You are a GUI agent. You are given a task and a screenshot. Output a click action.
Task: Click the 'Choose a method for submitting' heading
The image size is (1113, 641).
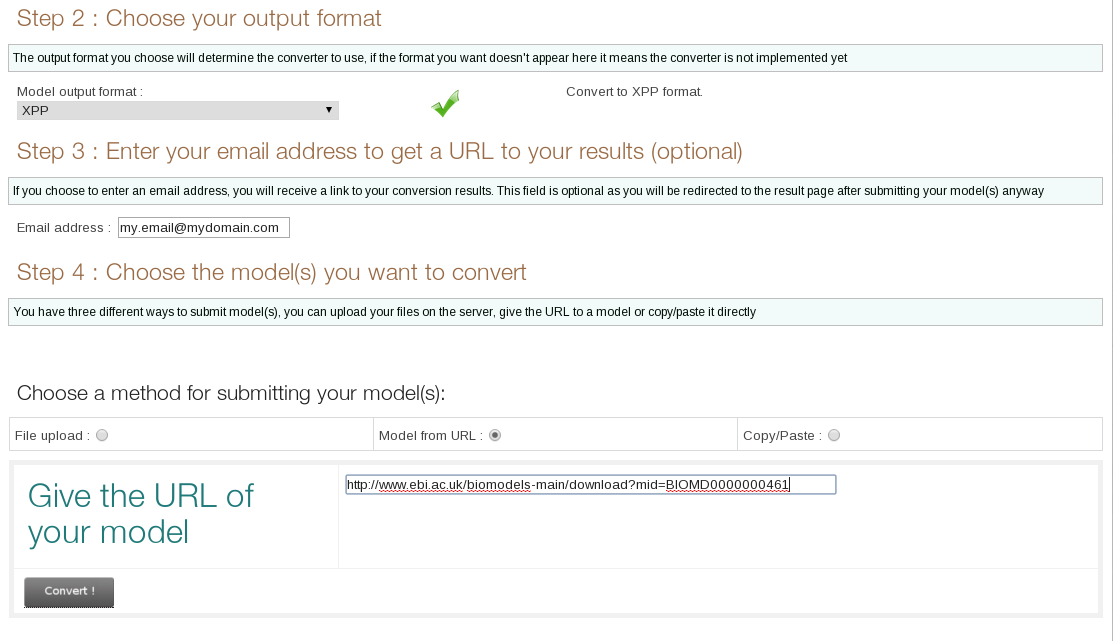tap(230, 392)
